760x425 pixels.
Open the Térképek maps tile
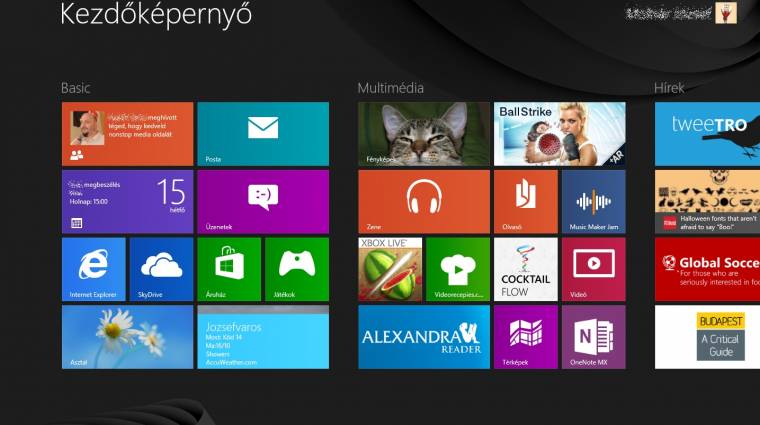526,337
